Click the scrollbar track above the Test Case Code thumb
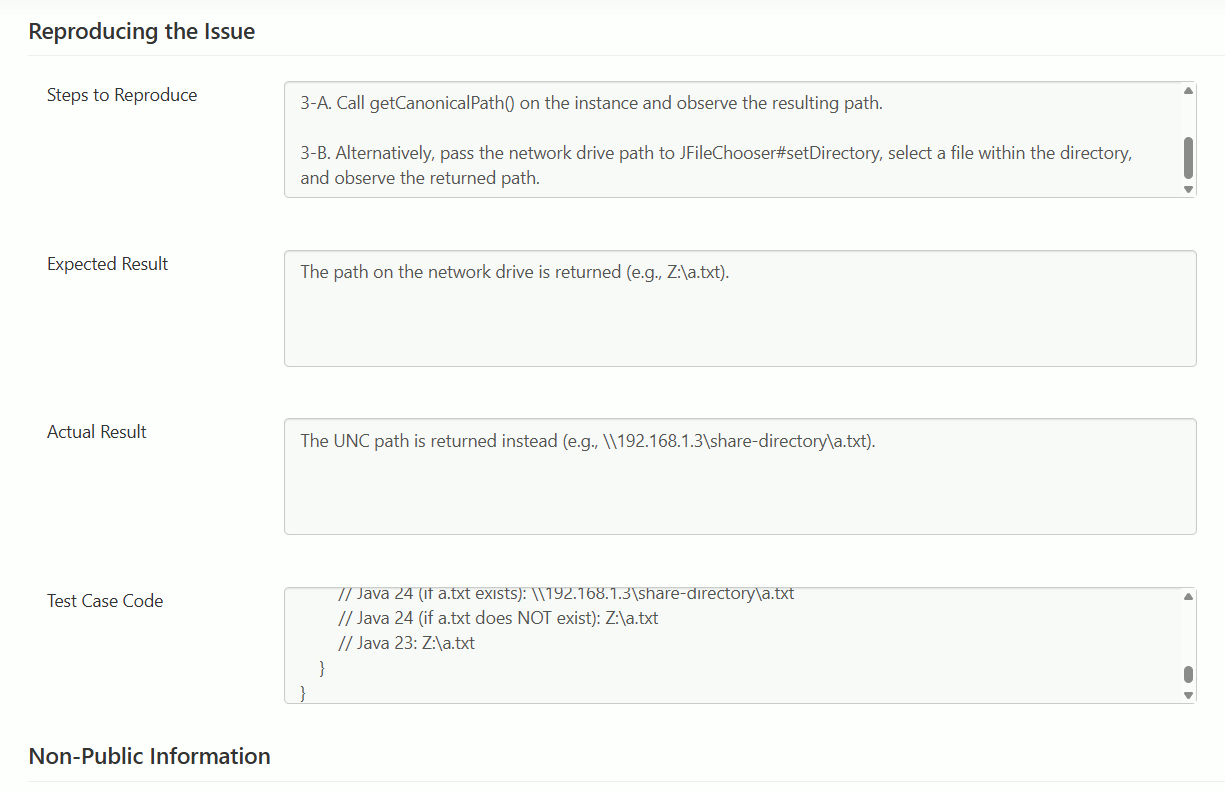 pos(1188,630)
